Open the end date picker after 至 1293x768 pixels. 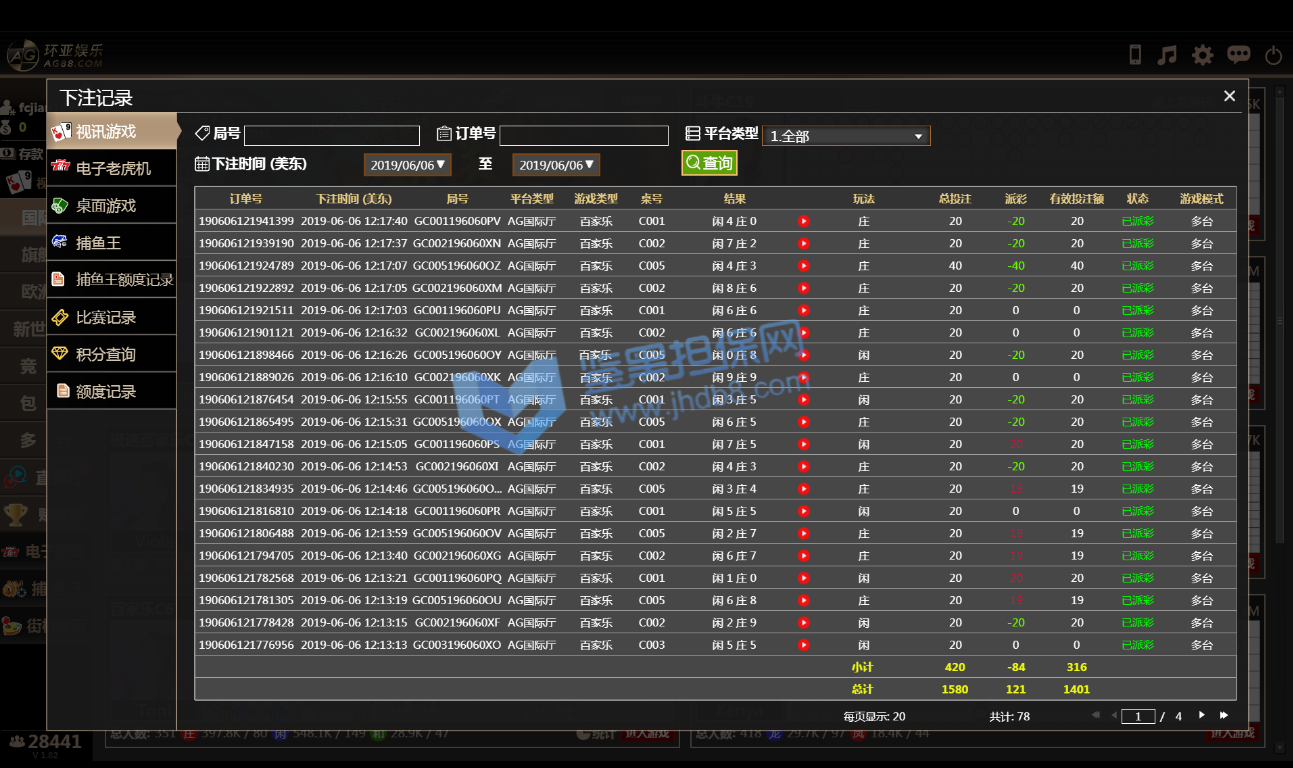click(x=556, y=165)
